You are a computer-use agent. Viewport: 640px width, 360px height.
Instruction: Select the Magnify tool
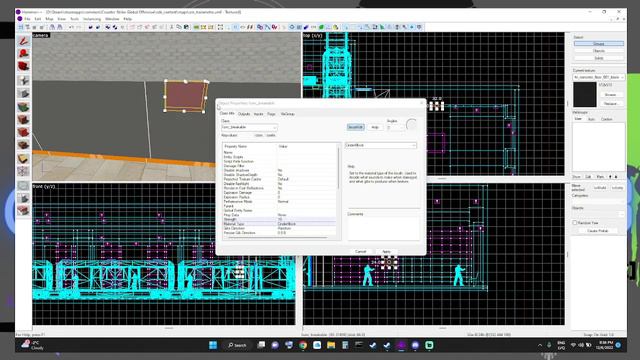point(23,54)
